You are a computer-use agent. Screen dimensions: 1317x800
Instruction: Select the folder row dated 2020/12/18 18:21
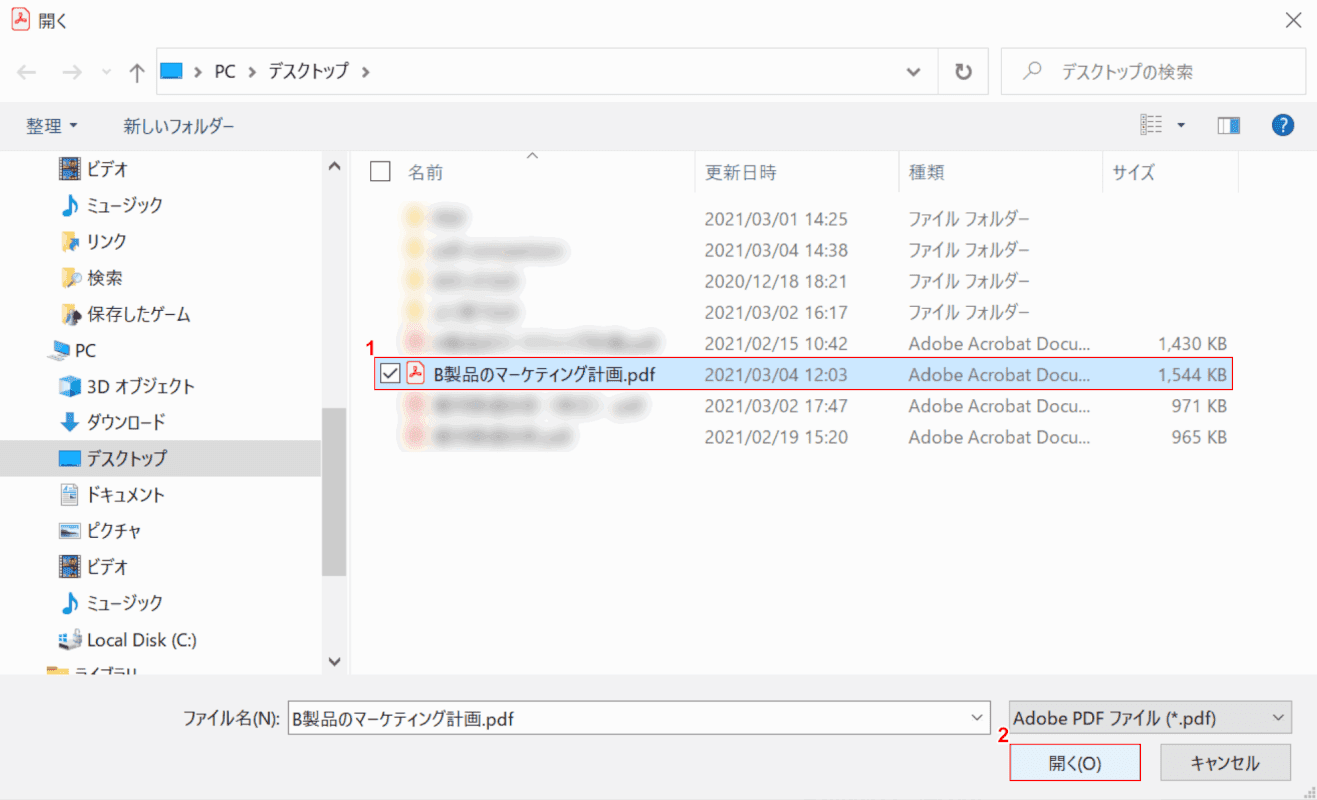point(802,281)
